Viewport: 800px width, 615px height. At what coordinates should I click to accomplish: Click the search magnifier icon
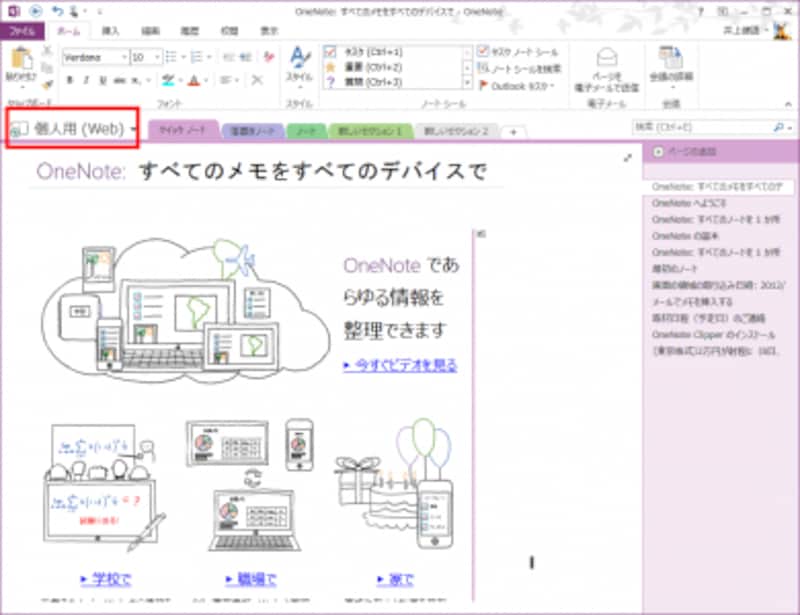[779, 127]
